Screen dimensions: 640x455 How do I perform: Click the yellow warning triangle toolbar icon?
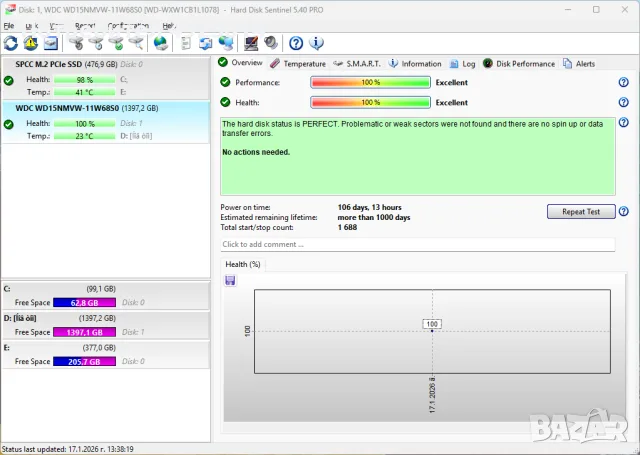coord(31,43)
